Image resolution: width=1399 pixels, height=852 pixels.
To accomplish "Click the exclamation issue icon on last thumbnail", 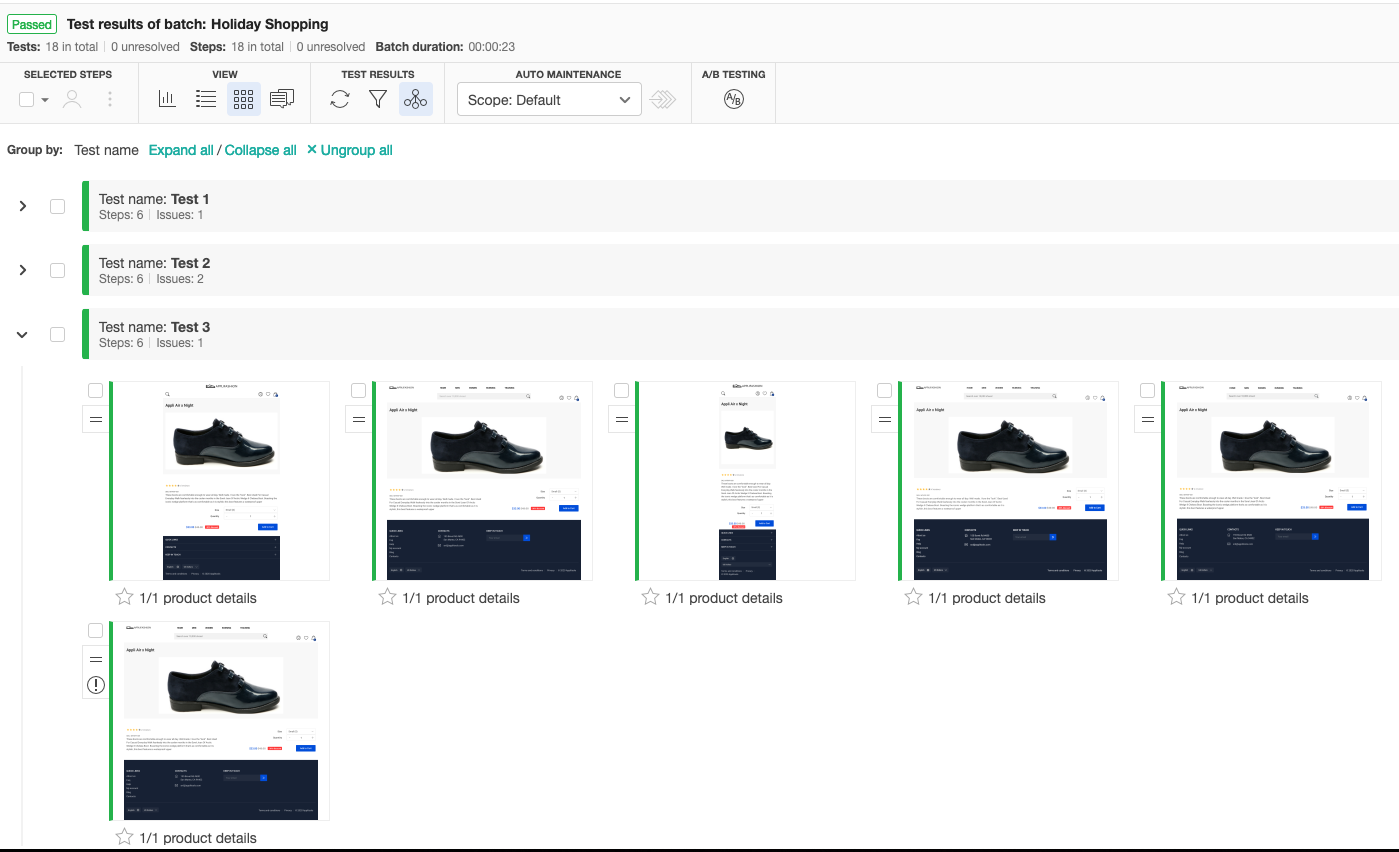I will point(96,685).
